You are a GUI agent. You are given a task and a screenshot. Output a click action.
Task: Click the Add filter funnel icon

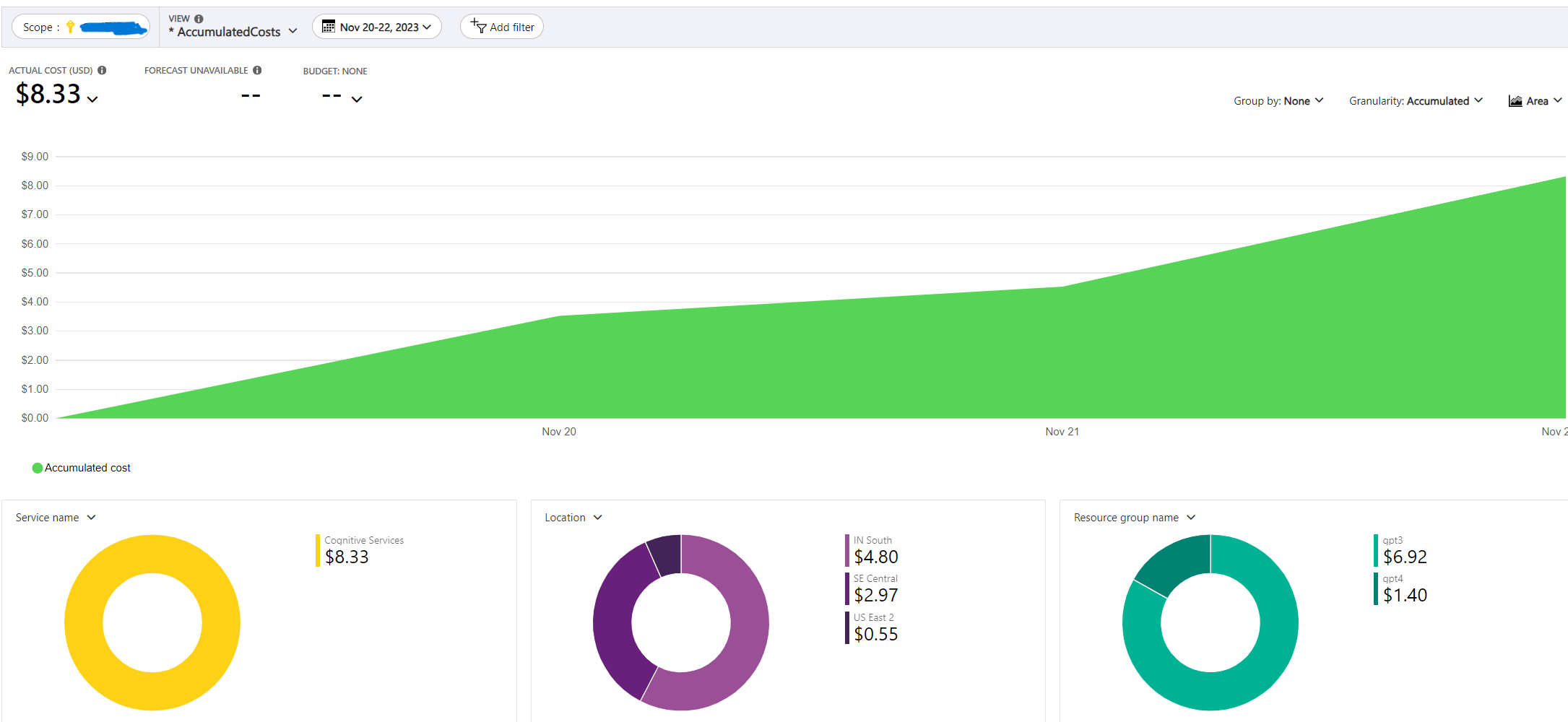point(478,27)
